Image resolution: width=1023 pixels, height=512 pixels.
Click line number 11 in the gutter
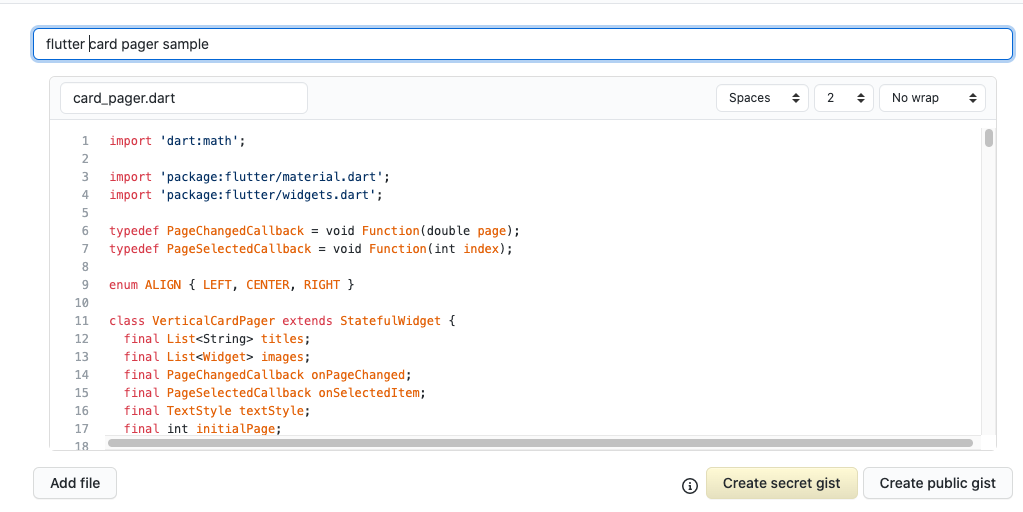(x=82, y=321)
